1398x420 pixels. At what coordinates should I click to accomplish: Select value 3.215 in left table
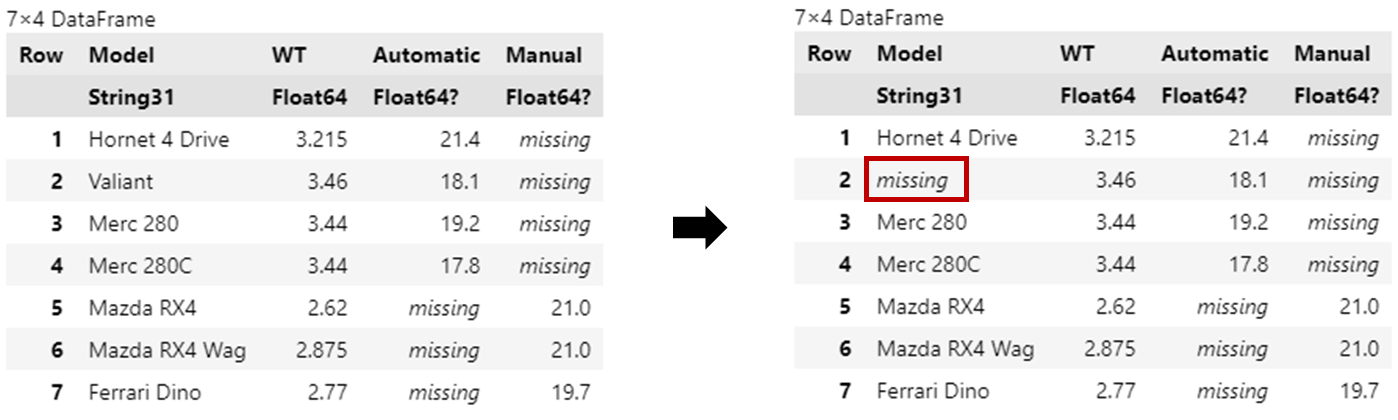pyautogui.click(x=322, y=140)
